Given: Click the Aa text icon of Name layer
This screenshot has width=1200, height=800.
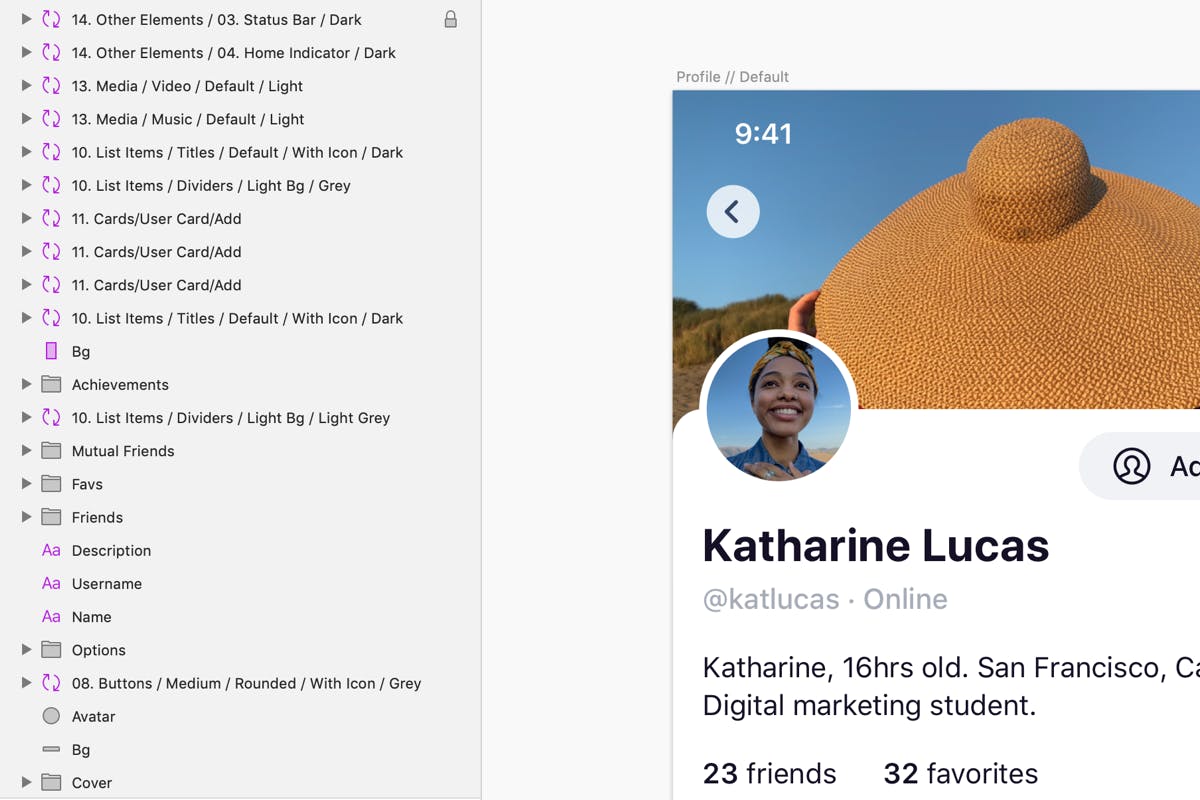Looking at the screenshot, I should click(51, 616).
